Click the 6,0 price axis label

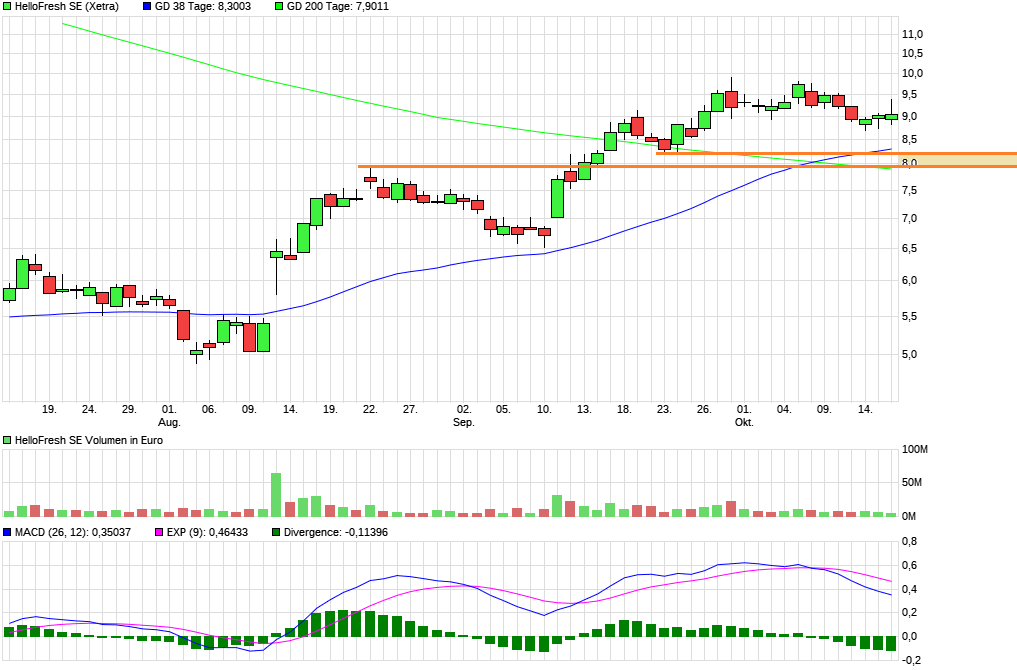point(910,281)
